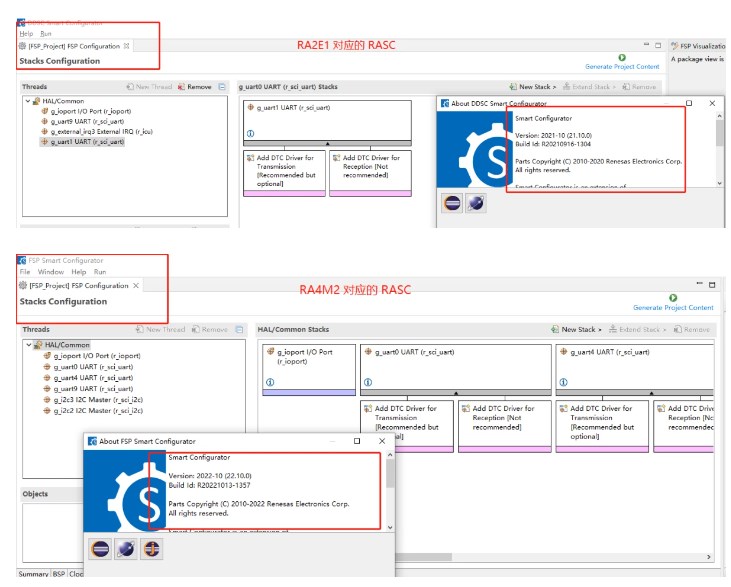Screen dimensions: 731x587
Task: Select g_uart0 UART in FSP thread tree
Action: coord(88,367)
